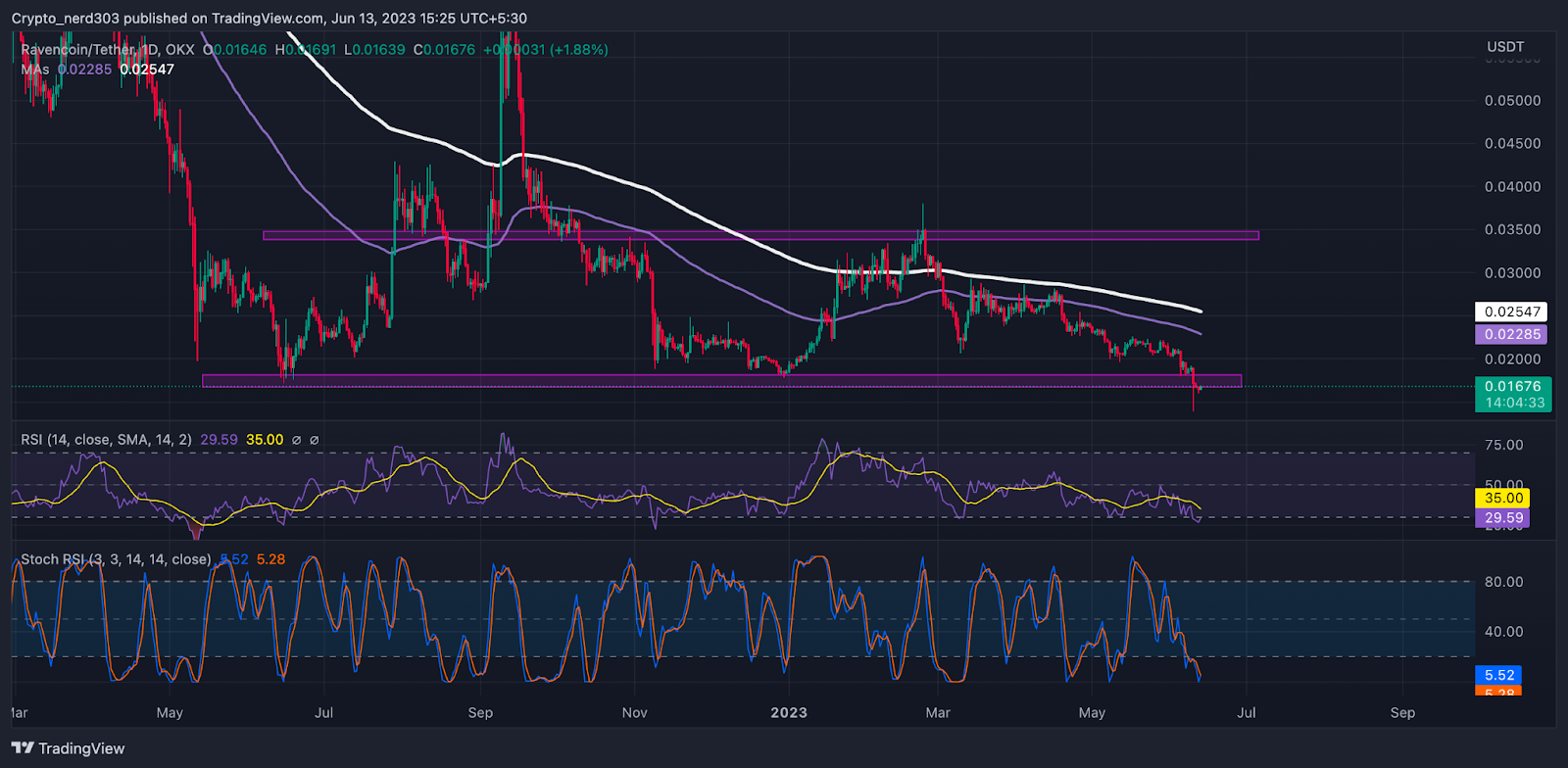
Task: Click the 0.03000 price axis label
Action: click(x=1512, y=272)
